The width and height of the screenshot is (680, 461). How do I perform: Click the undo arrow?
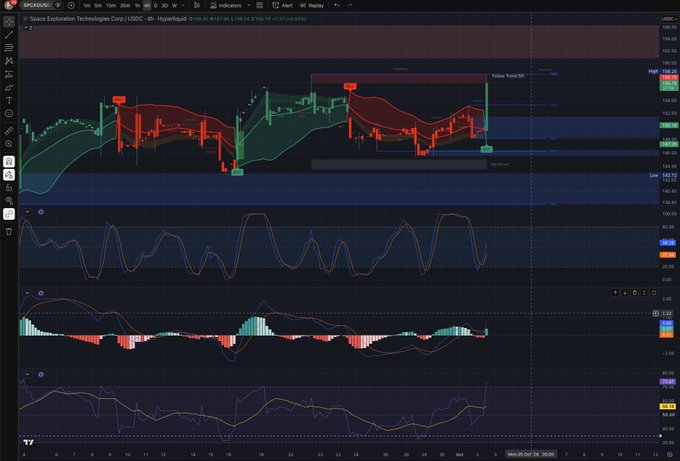337,6
